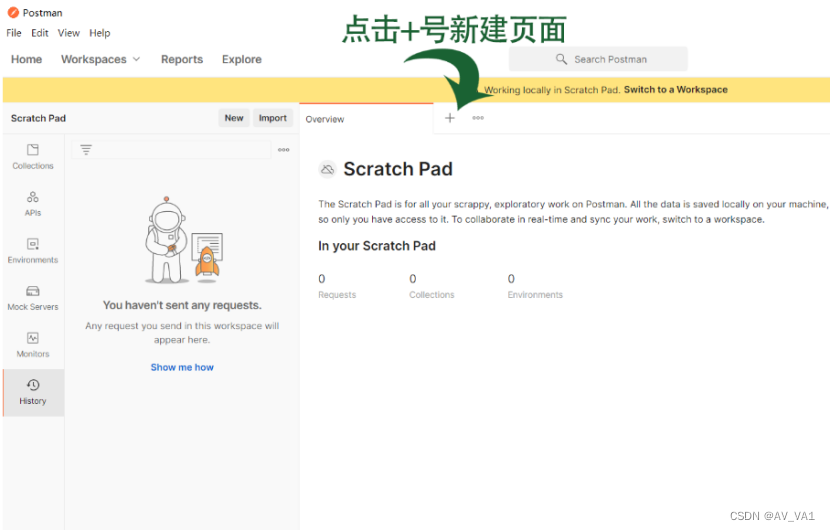Open the Environments sidebar panel

click(33, 251)
